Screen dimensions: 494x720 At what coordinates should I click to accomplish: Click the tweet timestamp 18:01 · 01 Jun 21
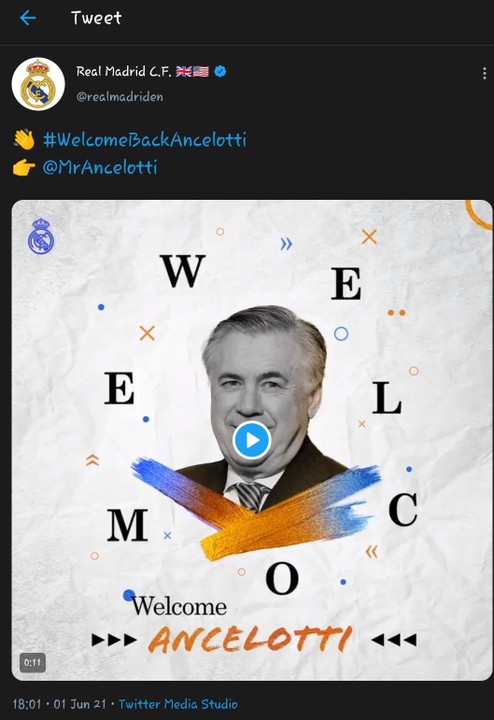[x=59, y=704]
